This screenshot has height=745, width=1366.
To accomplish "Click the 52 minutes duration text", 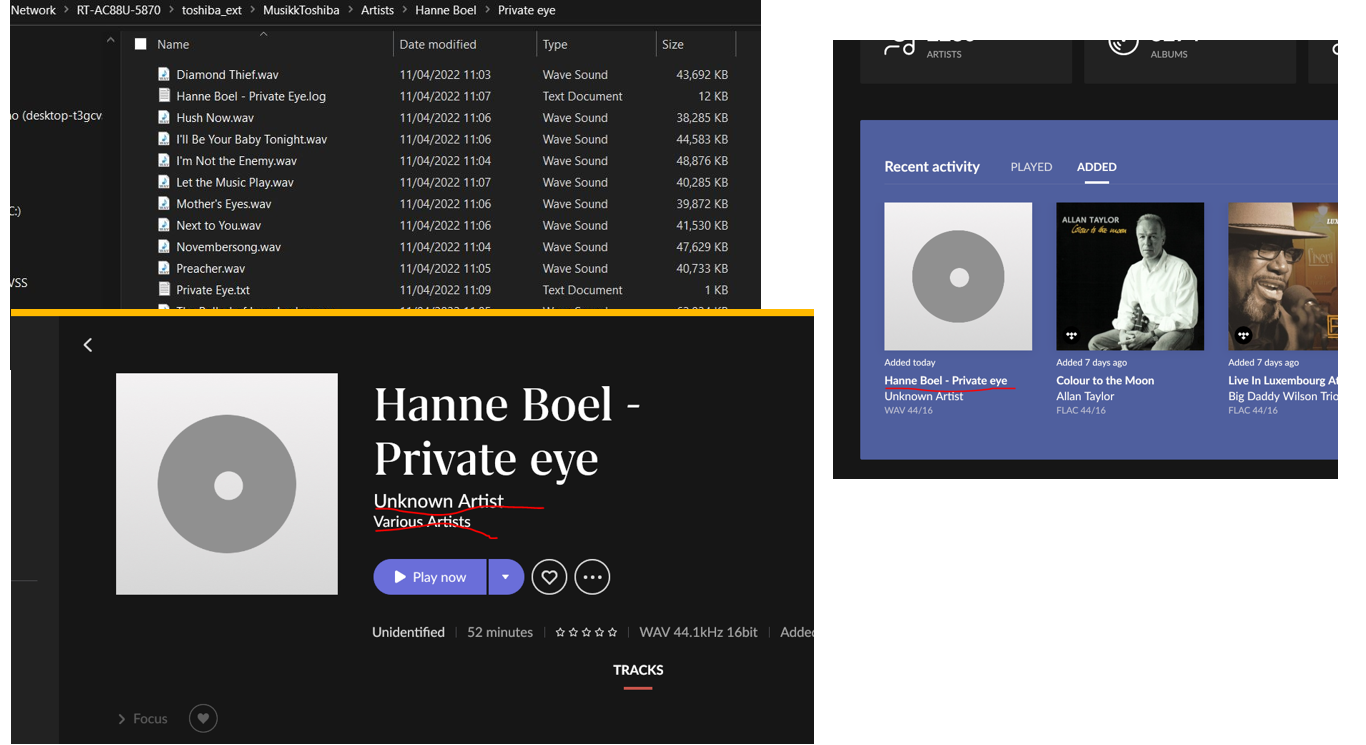I will (x=500, y=632).
